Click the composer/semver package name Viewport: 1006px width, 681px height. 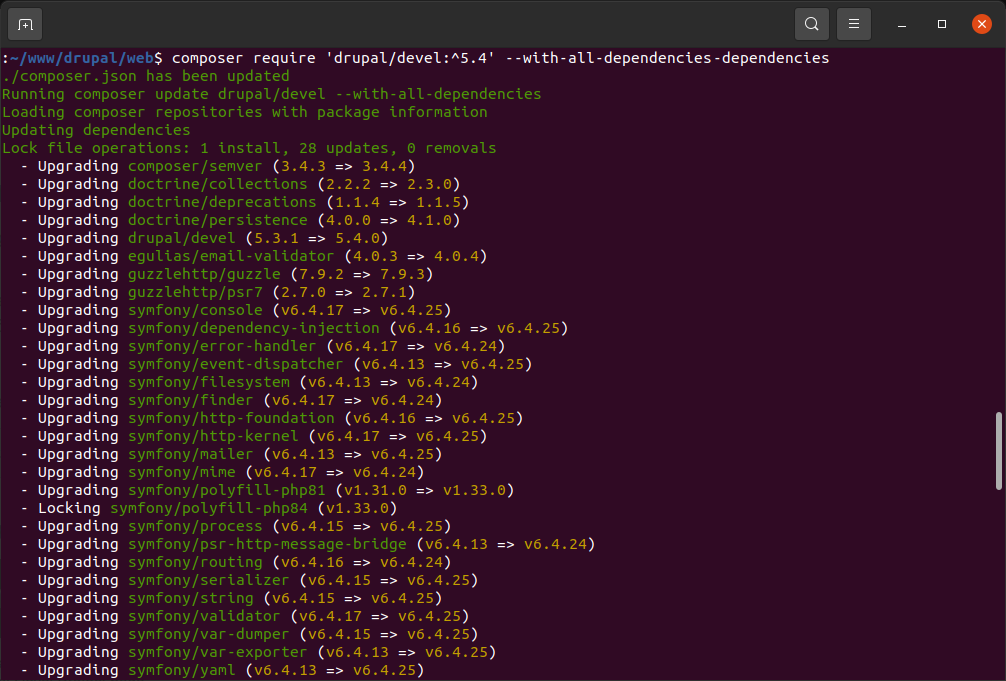pyautogui.click(x=195, y=166)
